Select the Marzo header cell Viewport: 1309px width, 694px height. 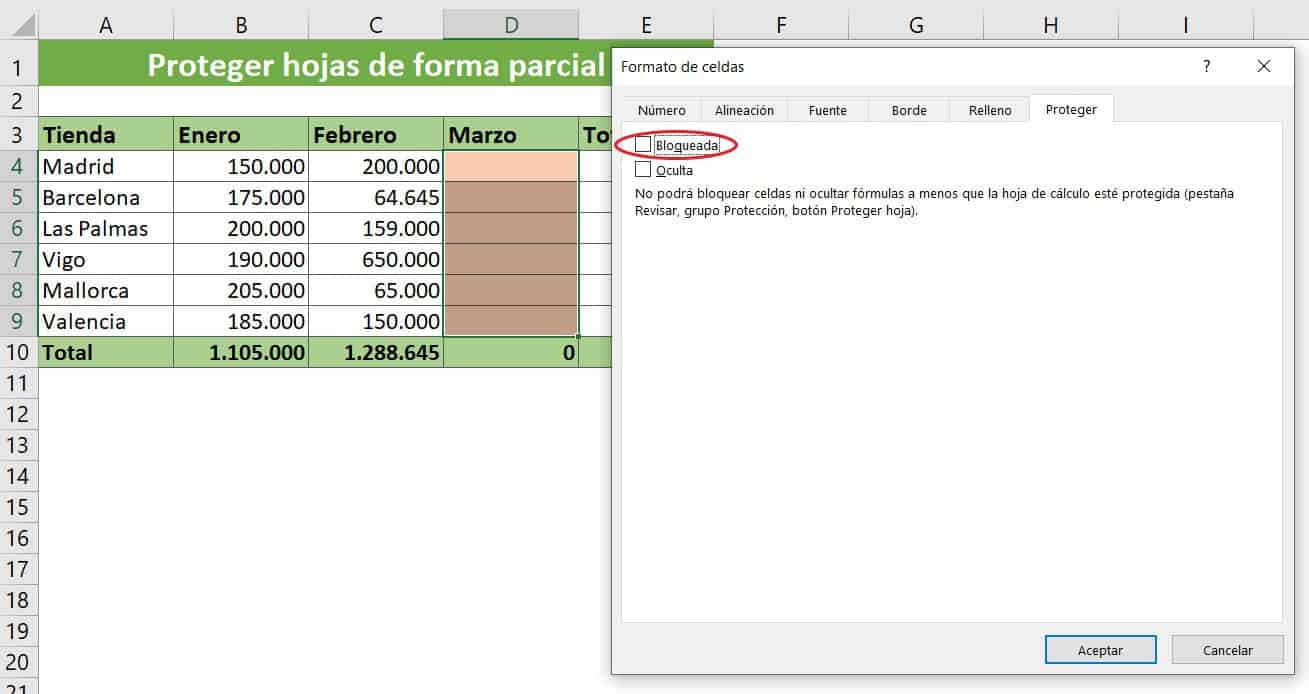511,135
